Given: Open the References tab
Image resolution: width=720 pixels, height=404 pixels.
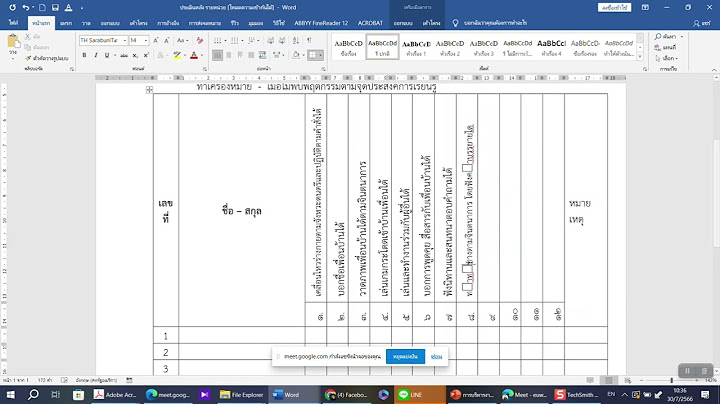Looking at the screenshot, I should (168, 22).
